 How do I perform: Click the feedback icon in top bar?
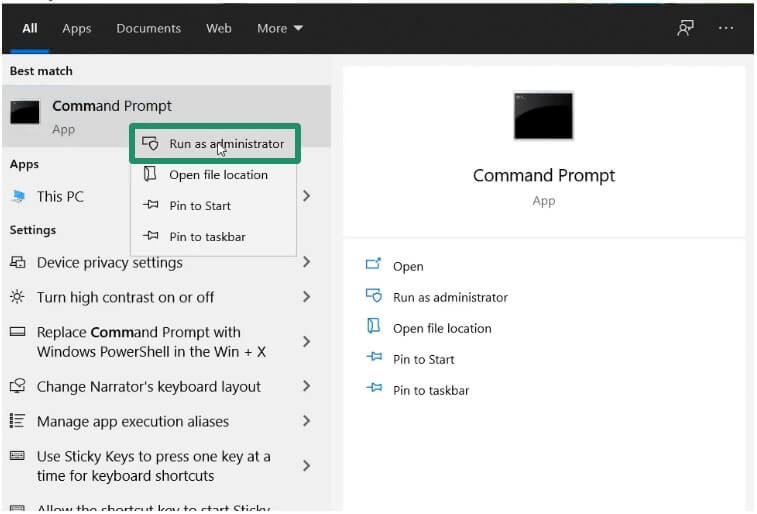tap(685, 28)
